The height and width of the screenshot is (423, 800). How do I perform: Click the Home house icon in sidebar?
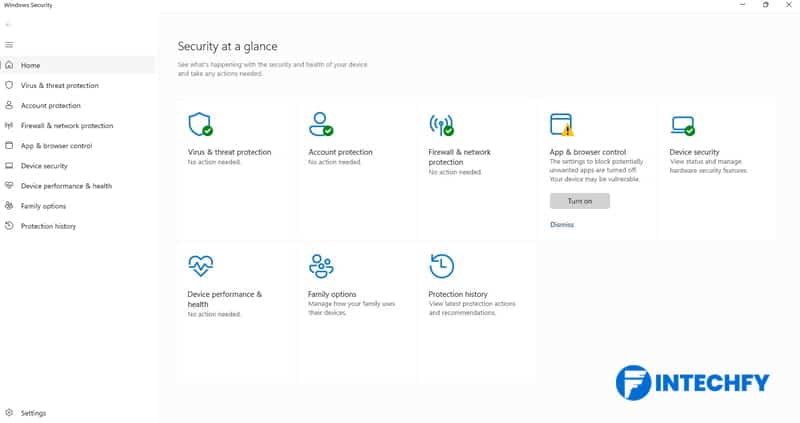tap(9, 65)
